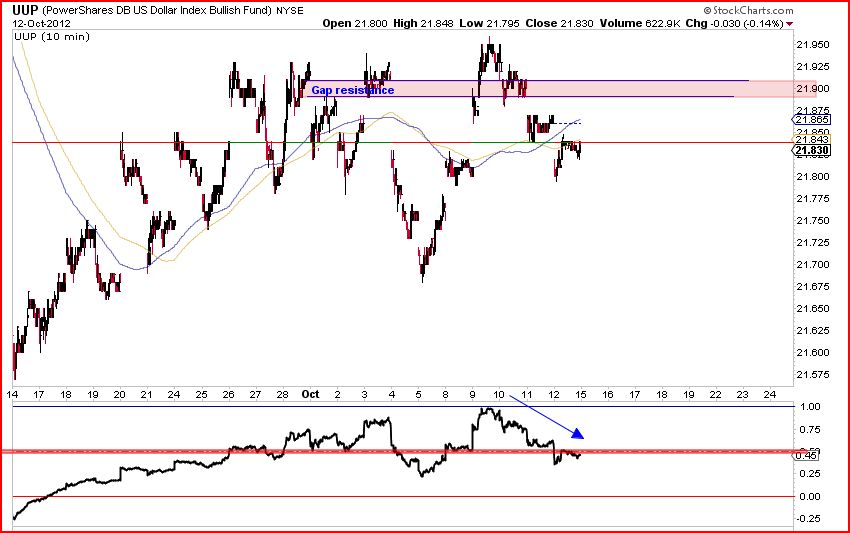Image resolution: width=850 pixels, height=533 pixels.
Task: Click the 3 date axis label
Action: pyautogui.click(x=364, y=394)
